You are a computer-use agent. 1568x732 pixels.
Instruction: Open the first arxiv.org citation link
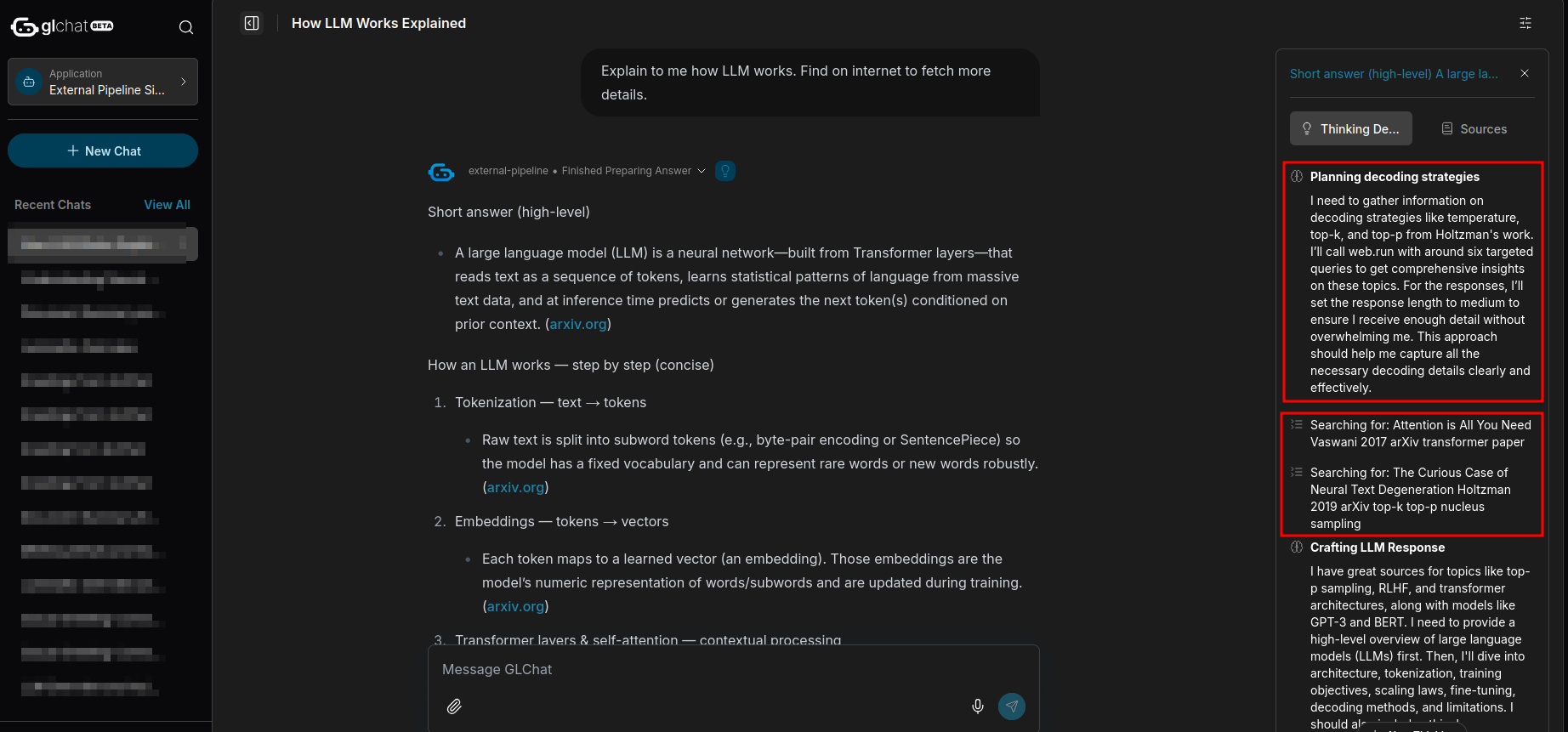[578, 324]
